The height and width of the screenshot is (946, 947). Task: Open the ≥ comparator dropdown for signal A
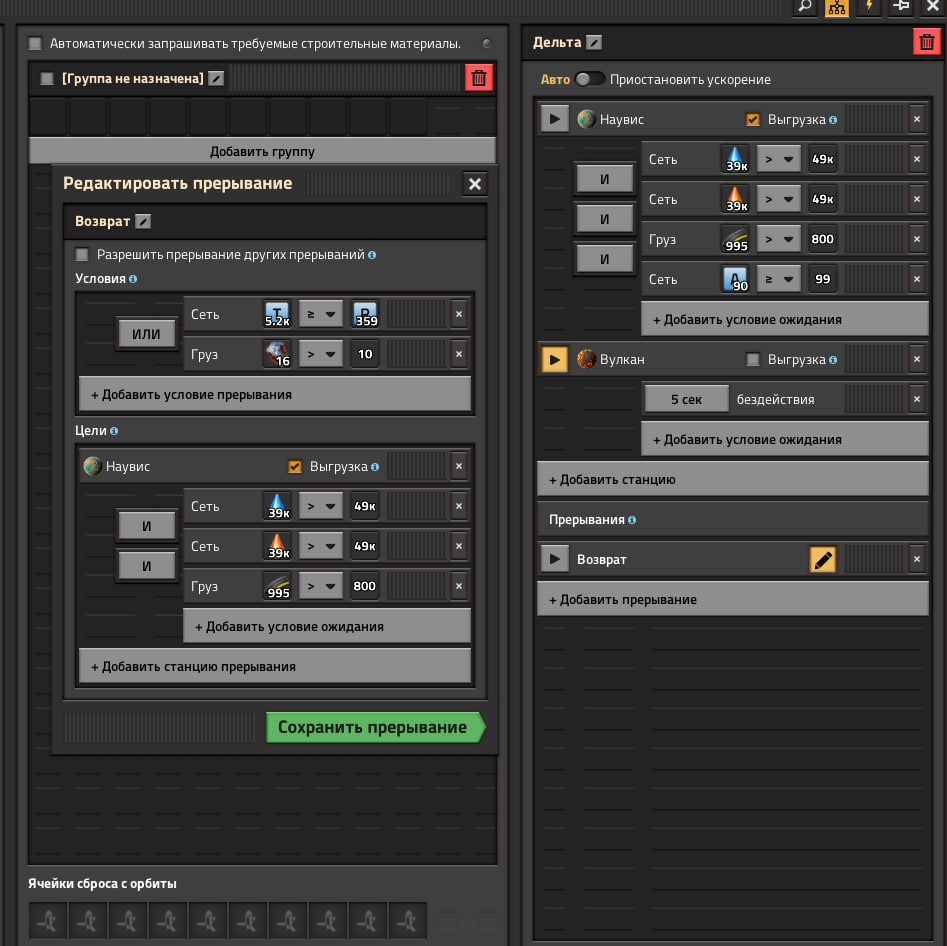click(778, 279)
